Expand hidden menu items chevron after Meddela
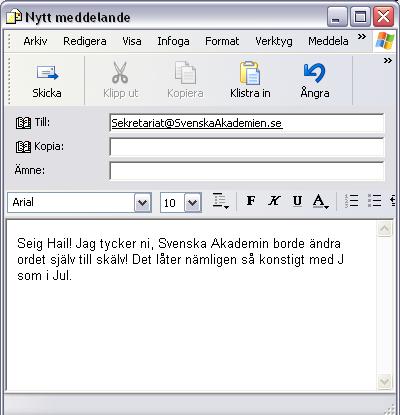This screenshot has height=415, width=400. pyautogui.click(x=362, y=37)
